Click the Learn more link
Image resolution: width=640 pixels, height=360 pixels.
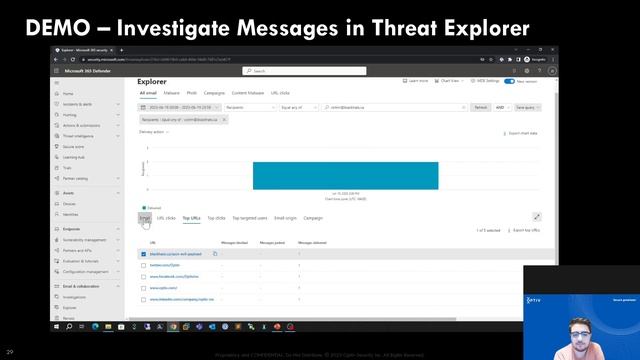[x=416, y=81]
